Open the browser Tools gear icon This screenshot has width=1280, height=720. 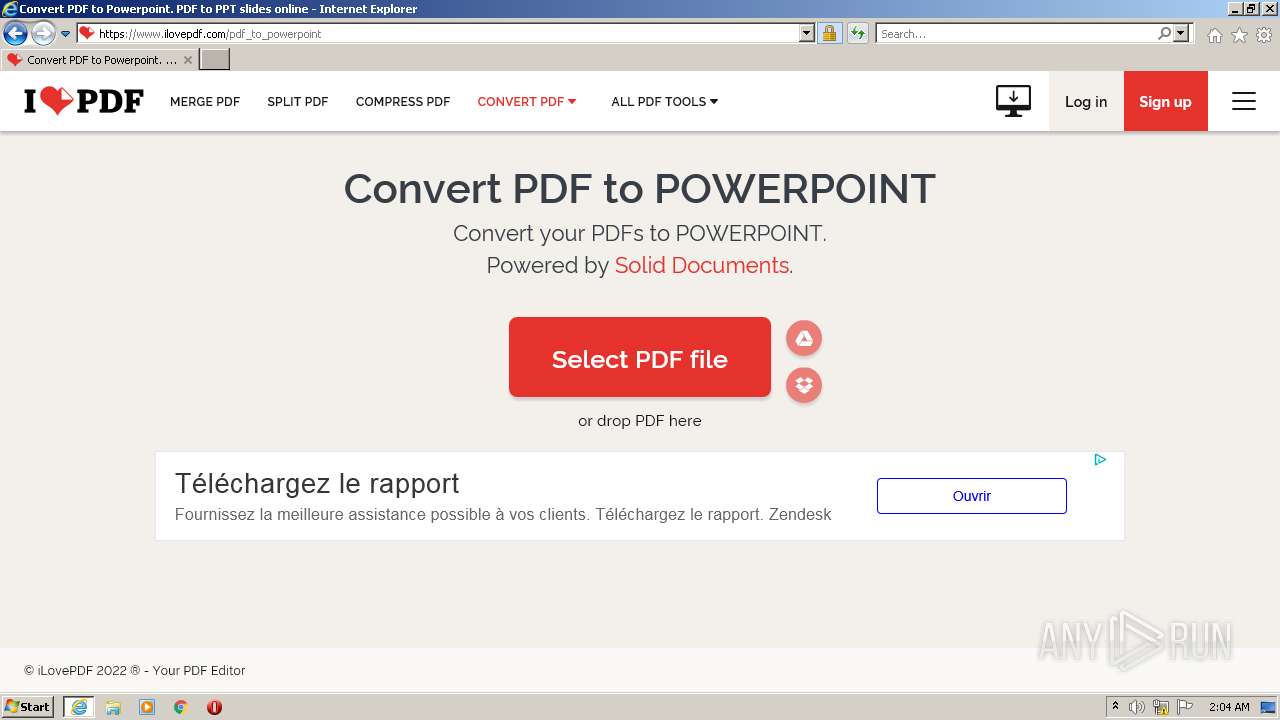[x=1264, y=35]
